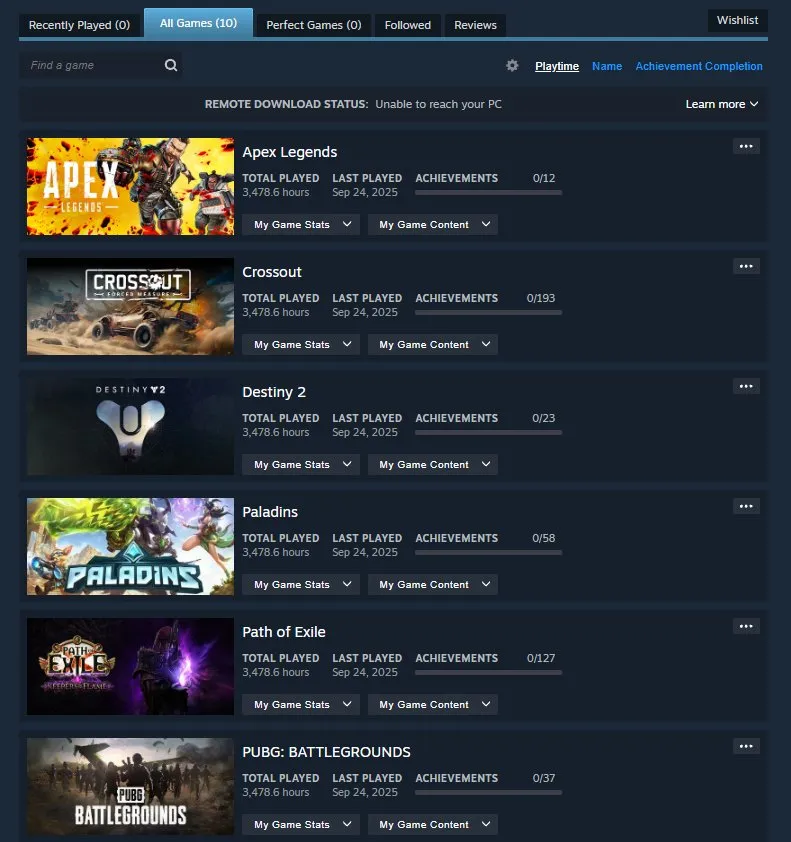791x842 pixels.
Task: Click the PUBG 0/37 achievements count
Action: click(x=544, y=778)
